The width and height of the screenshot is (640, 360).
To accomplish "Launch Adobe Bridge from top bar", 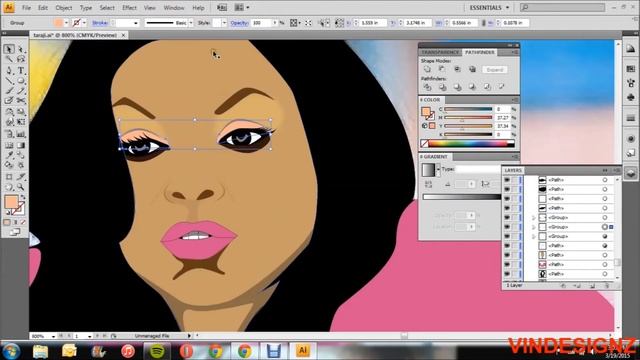I will click(x=222, y=8).
